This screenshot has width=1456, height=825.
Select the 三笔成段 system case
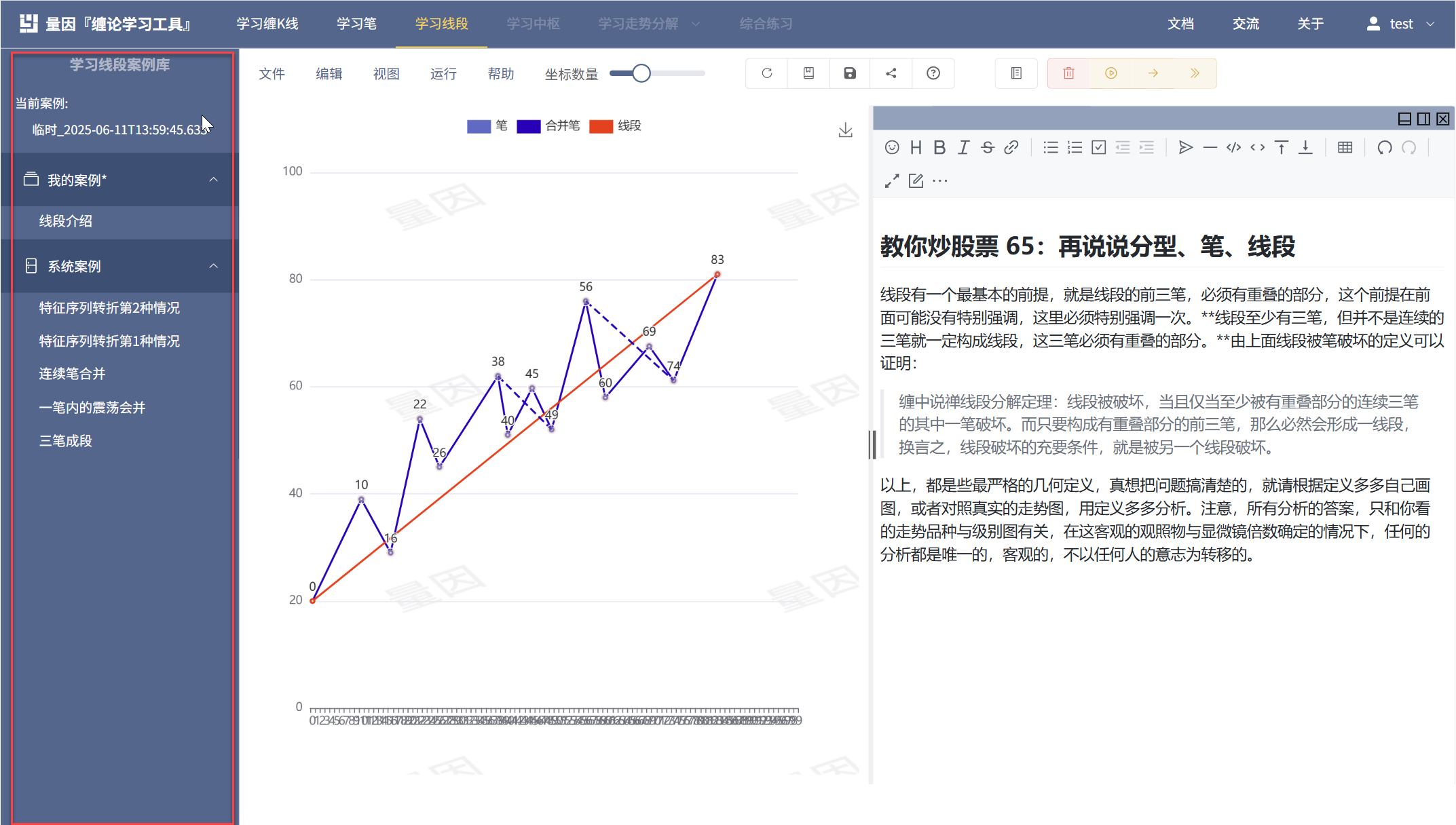click(65, 441)
